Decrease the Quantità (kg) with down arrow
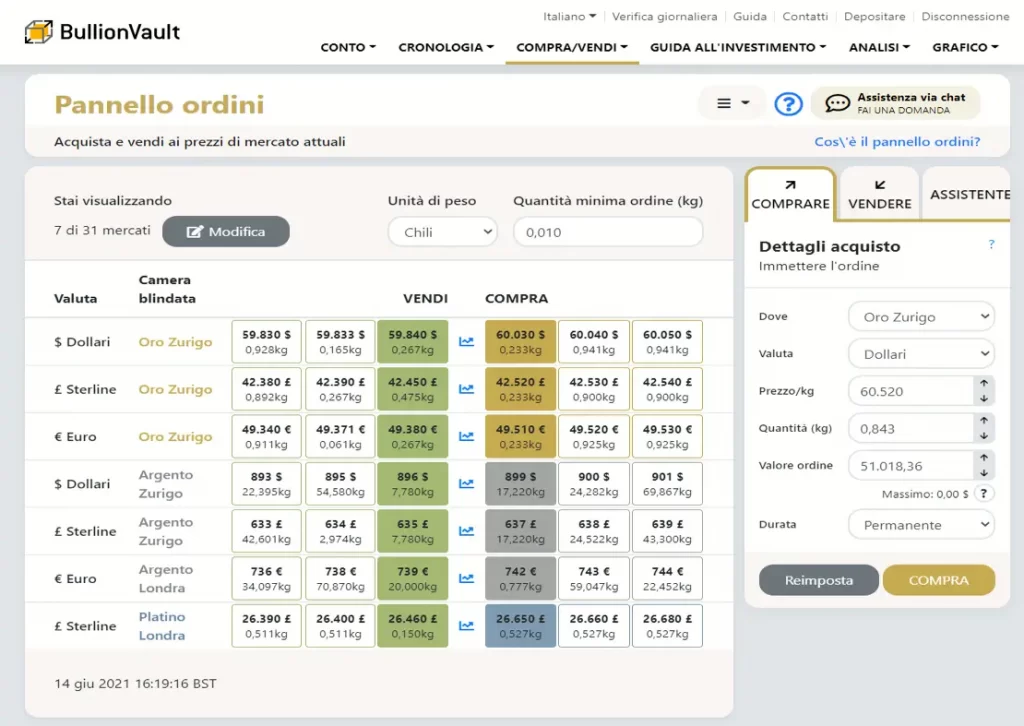1024x726 pixels. pos(984,436)
